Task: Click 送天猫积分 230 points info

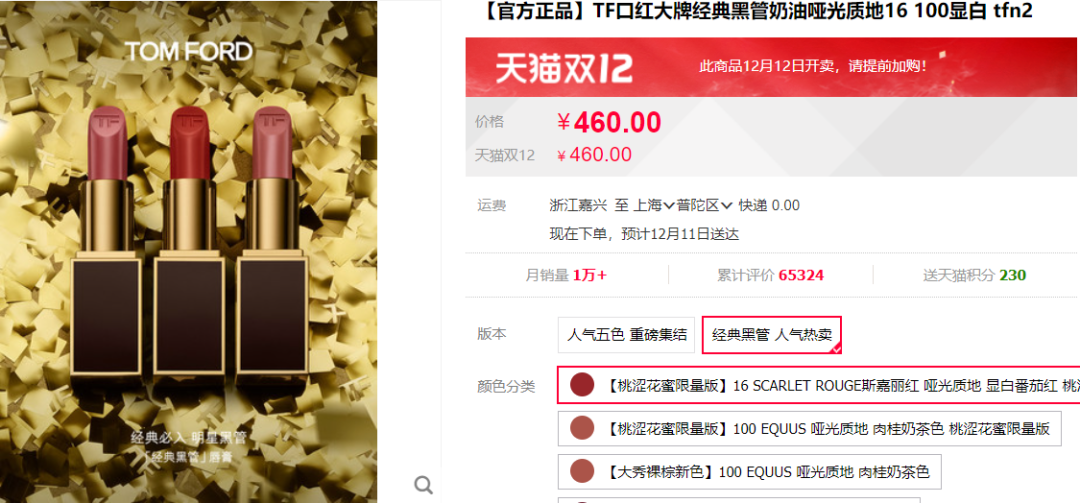Action: tap(974, 276)
